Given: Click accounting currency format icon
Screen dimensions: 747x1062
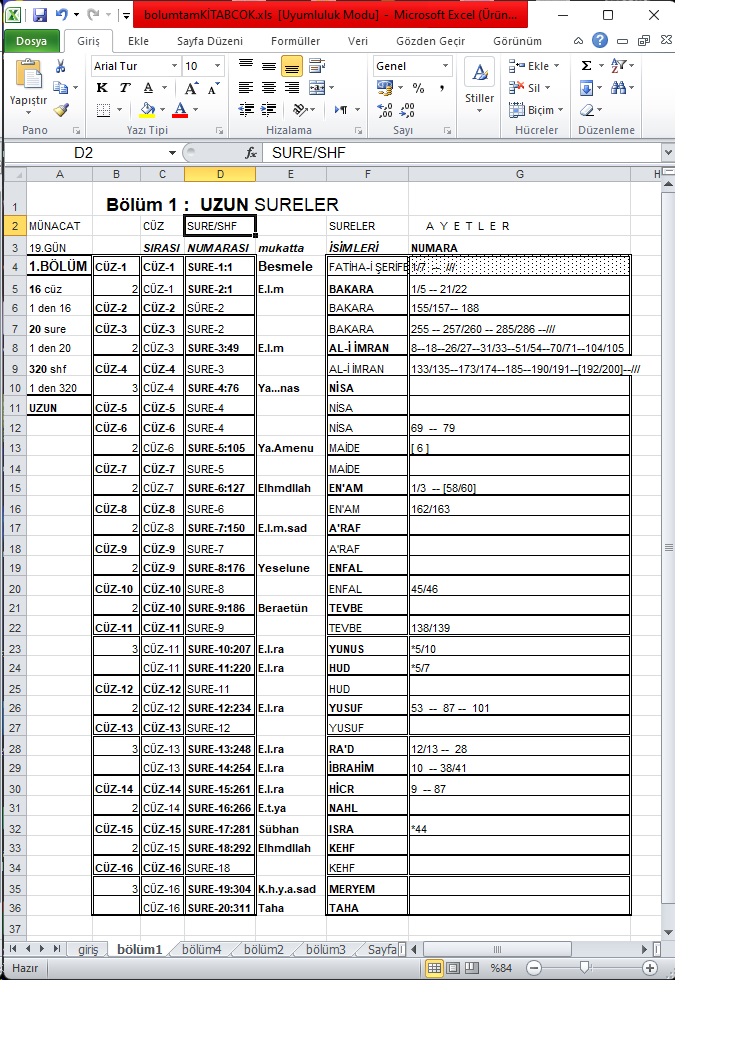Looking at the screenshot, I should [x=385, y=88].
